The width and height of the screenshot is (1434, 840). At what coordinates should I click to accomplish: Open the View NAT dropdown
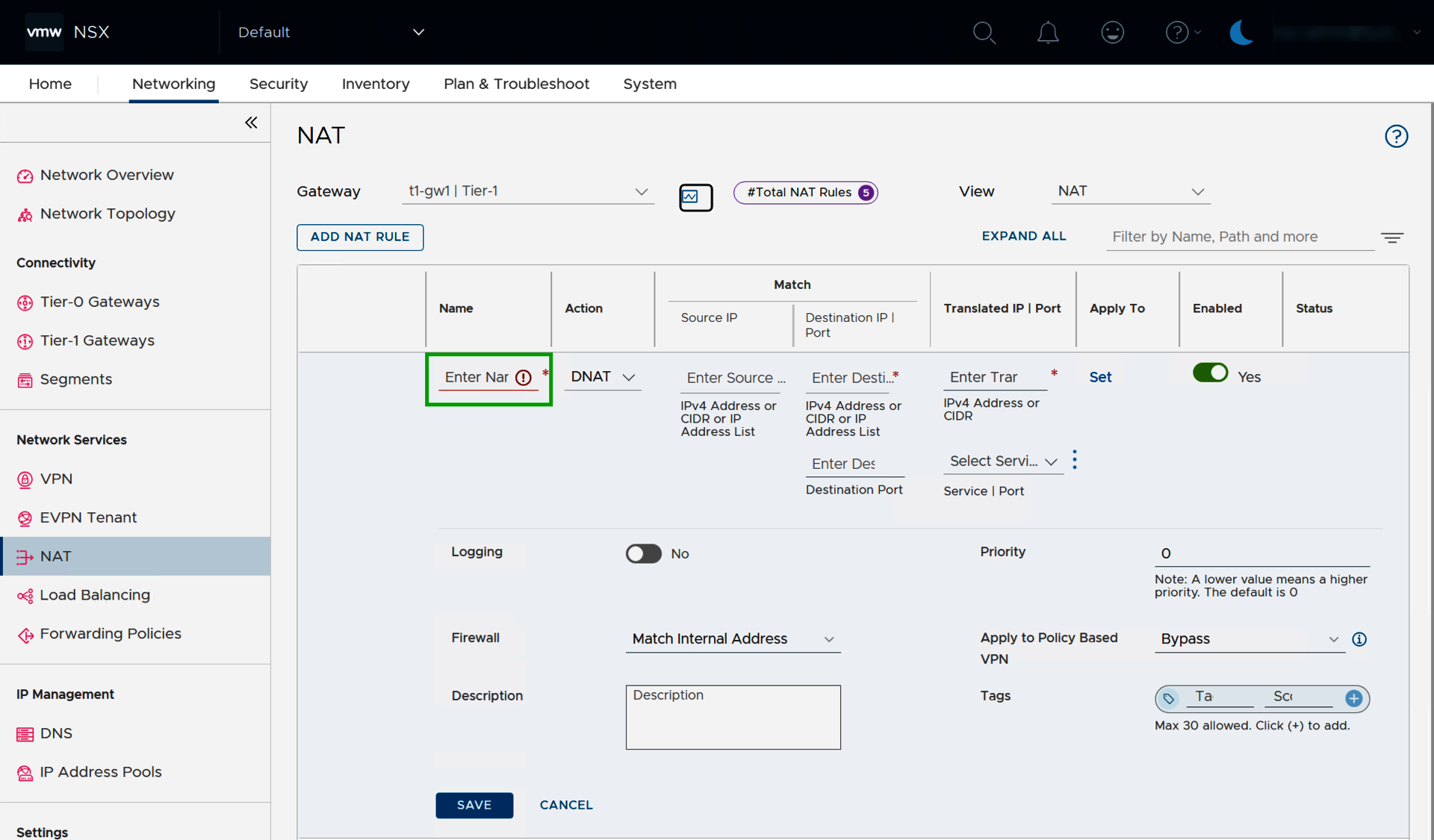tap(1131, 191)
